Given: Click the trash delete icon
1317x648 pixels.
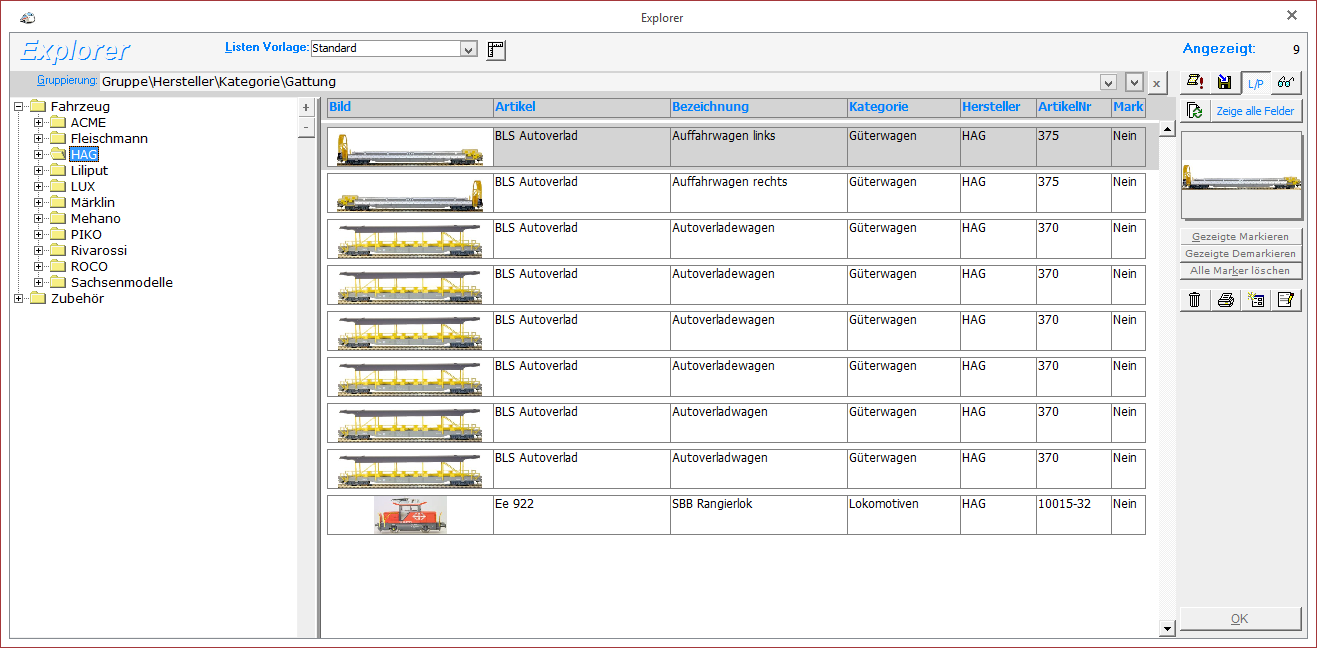Looking at the screenshot, I should click(x=1194, y=299).
